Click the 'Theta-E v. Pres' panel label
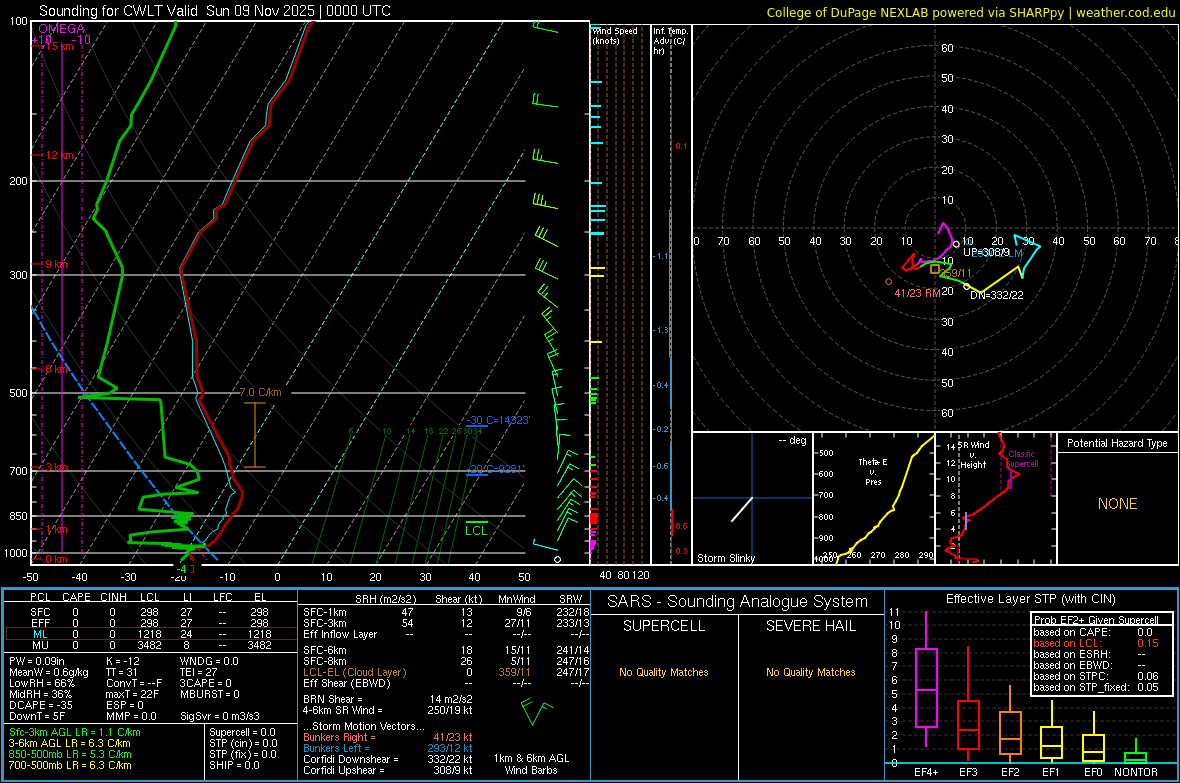 (x=873, y=471)
